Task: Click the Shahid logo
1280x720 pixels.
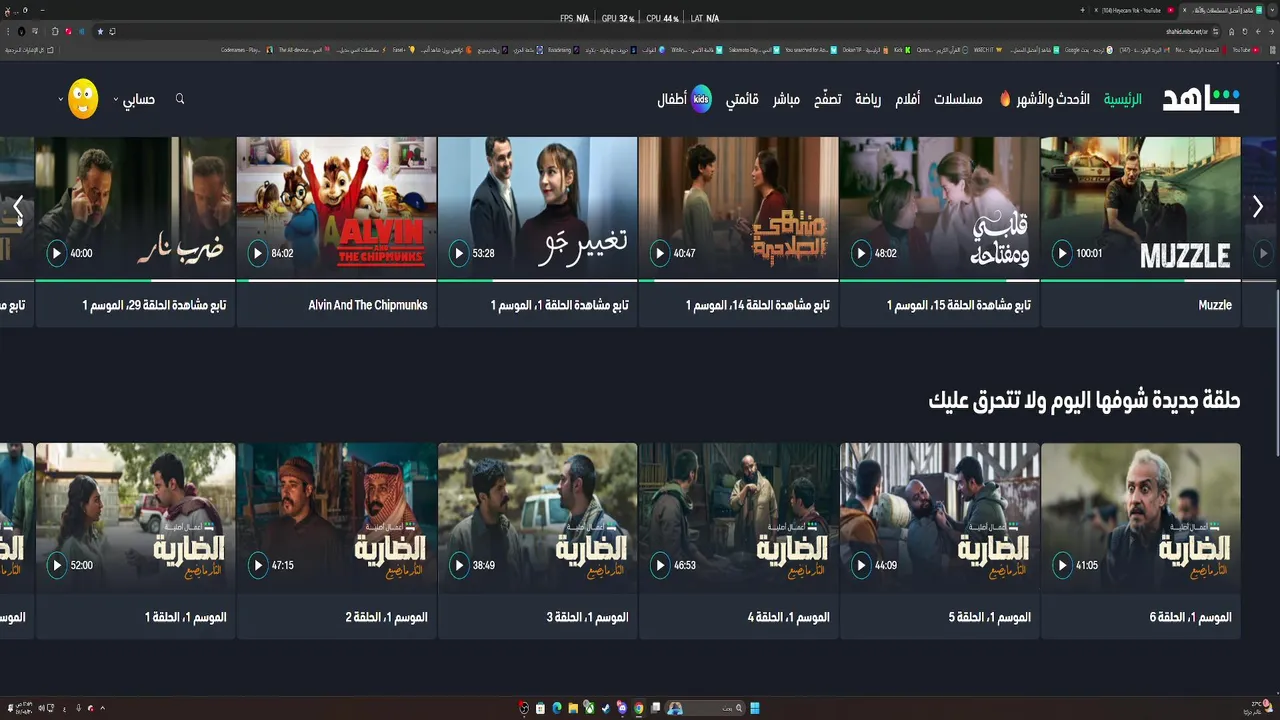Action: [x=1201, y=99]
